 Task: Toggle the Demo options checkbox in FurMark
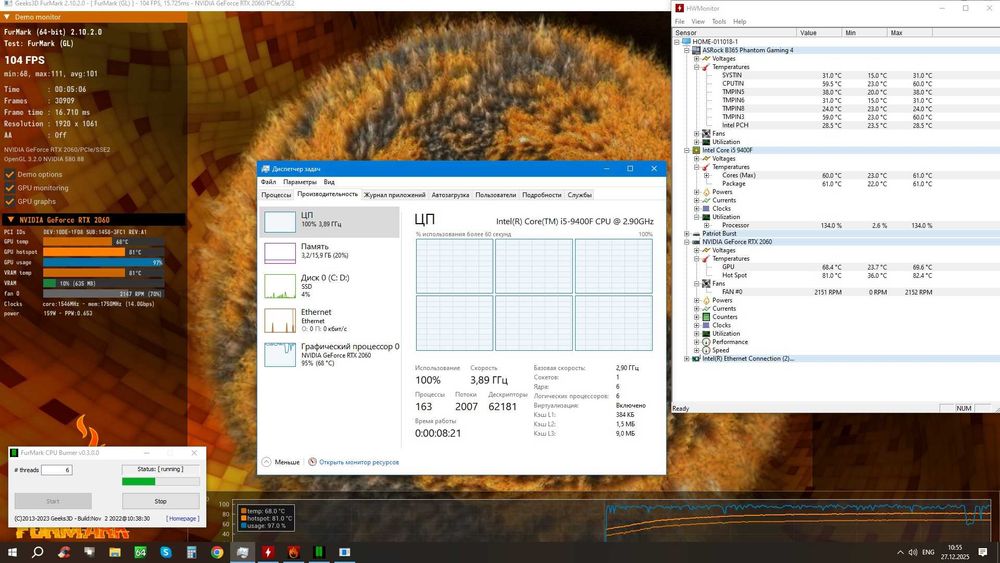click(x=10, y=174)
